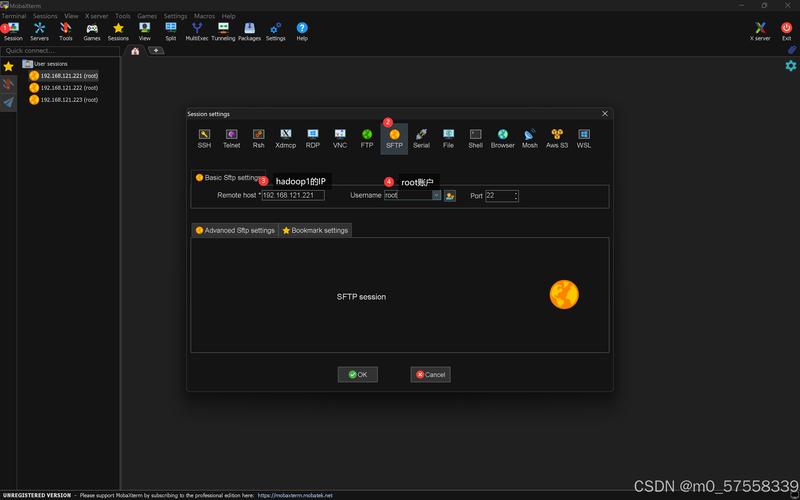This screenshot has width=800, height=500.
Task: Open the Username dropdown arrow
Action: click(436, 195)
